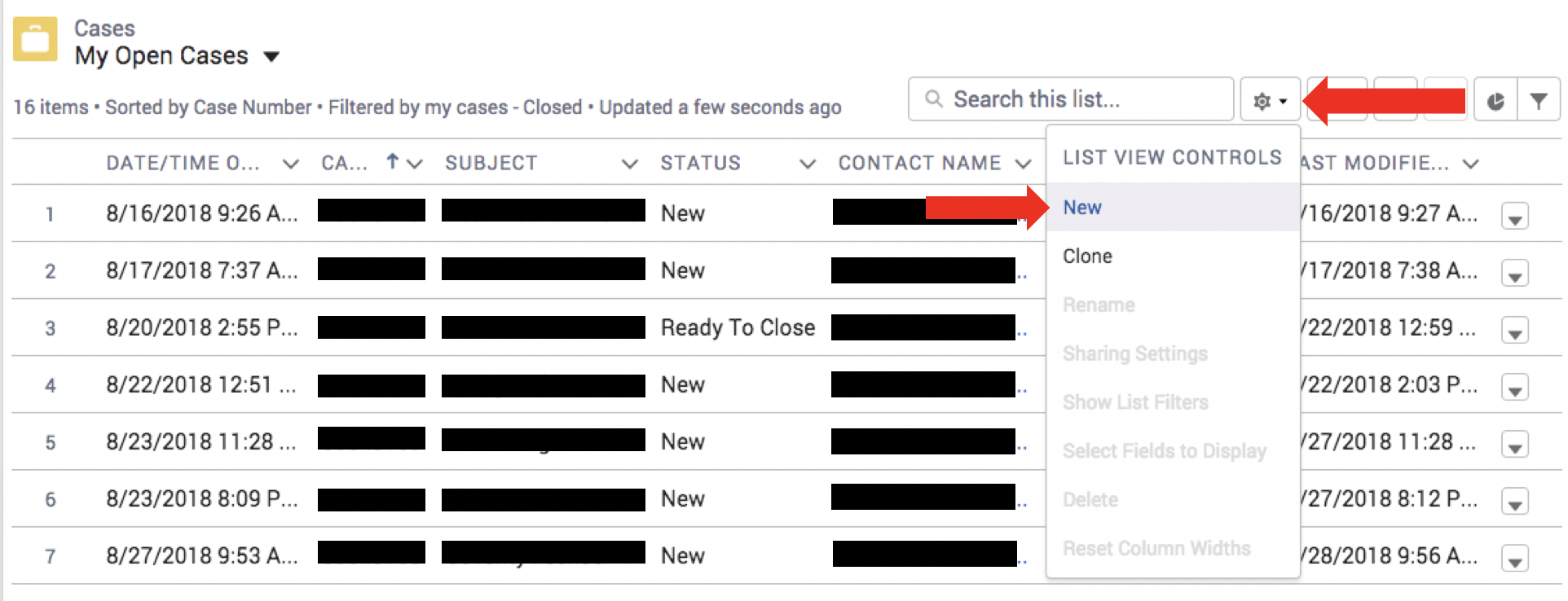Open the Date/Time Opened column chevron
Image resolution: width=1568 pixels, height=601 pixels.
290,164
